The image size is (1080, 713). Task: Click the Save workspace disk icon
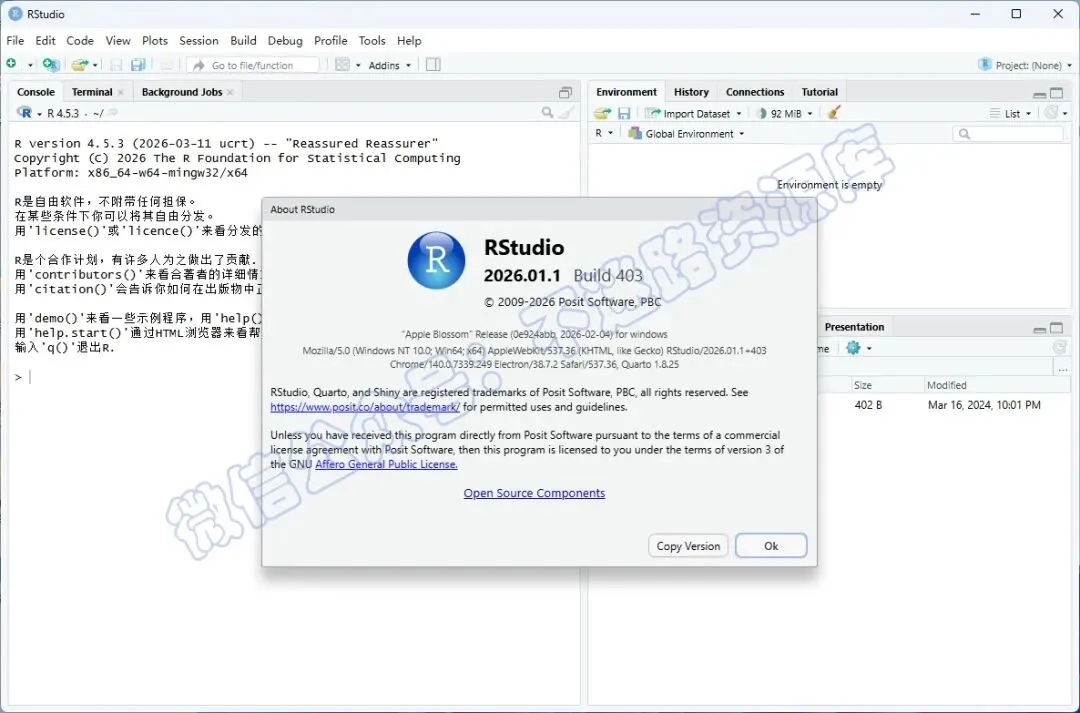(624, 113)
